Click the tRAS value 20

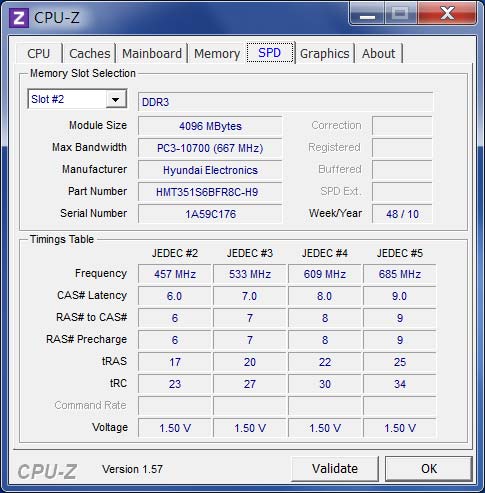250,362
